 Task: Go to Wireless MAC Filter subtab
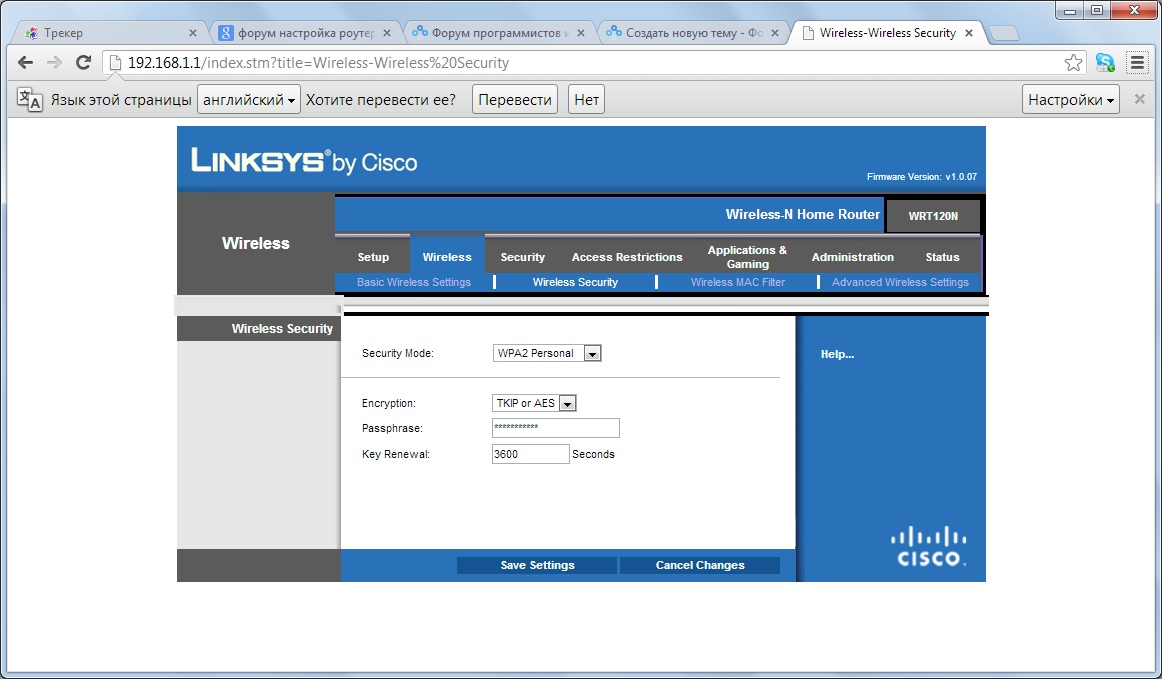pos(737,282)
